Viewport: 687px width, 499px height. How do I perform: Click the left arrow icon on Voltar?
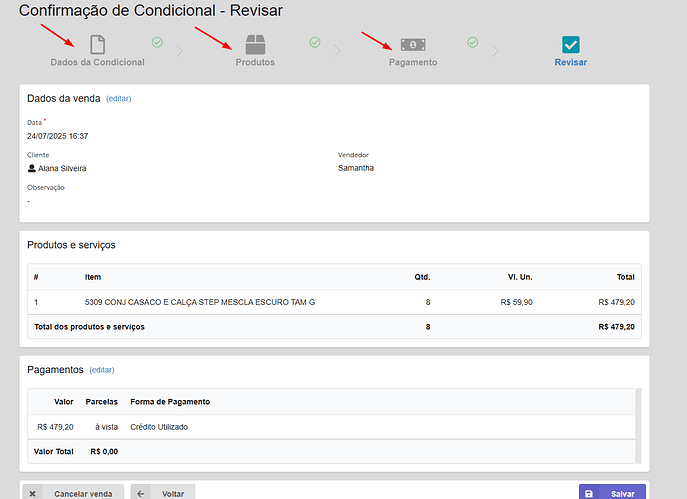click(141, 494)
